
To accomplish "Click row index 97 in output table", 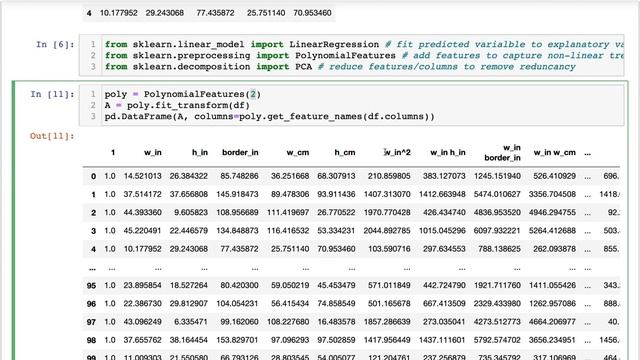I will 91,322.
